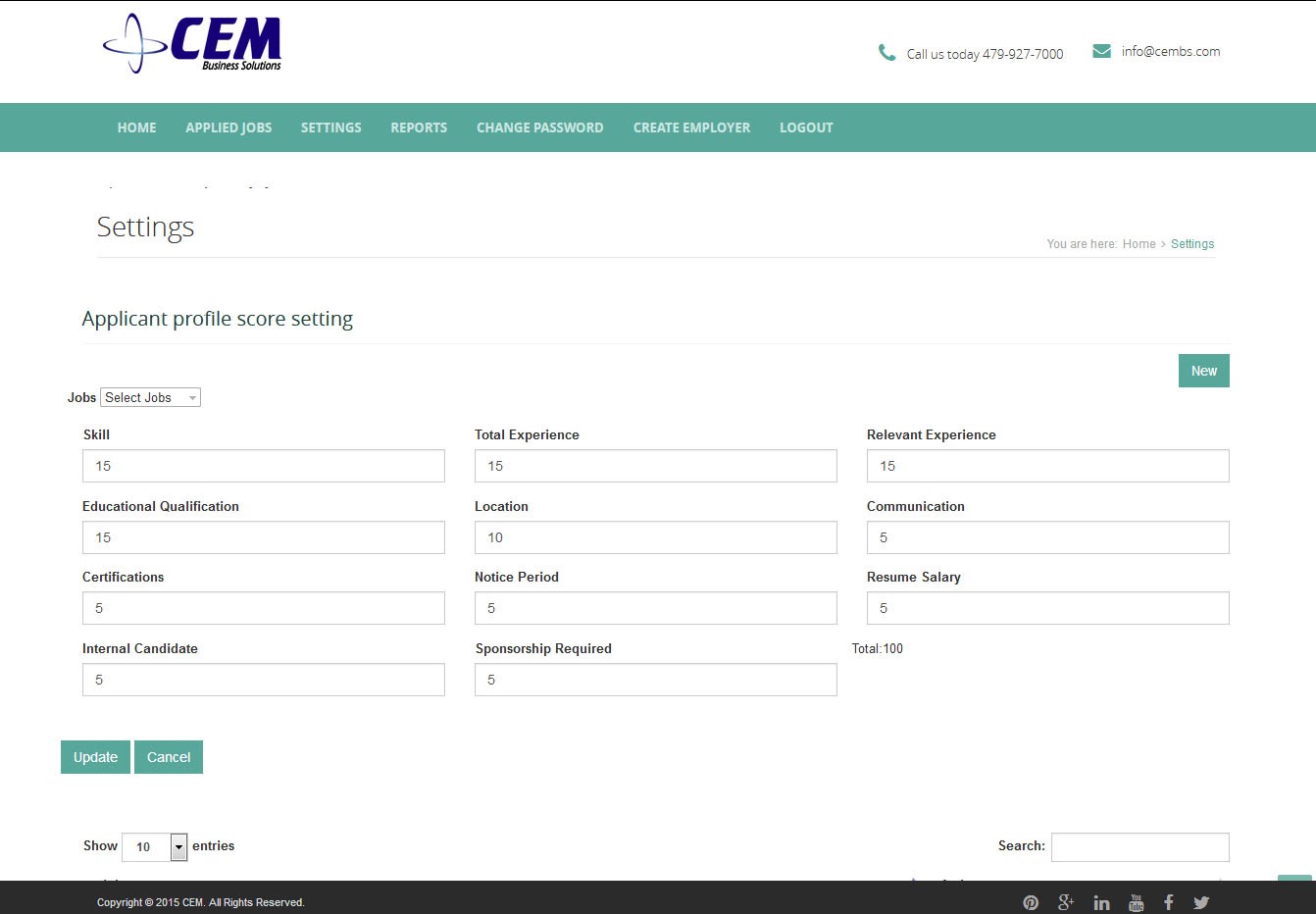The height and width of the screenshot is (914, 1316).
Task: Focus the Notice Period score field
Action: coord(656,608)
